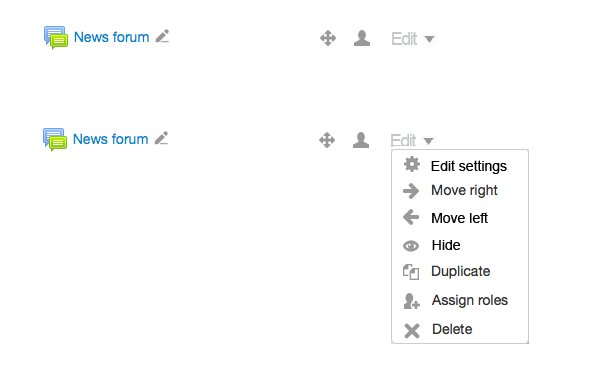The height and width of the screenshot is (372, 589).
Task: Click the forum chat bubble icon in top row
Action: tap(56, 38)
